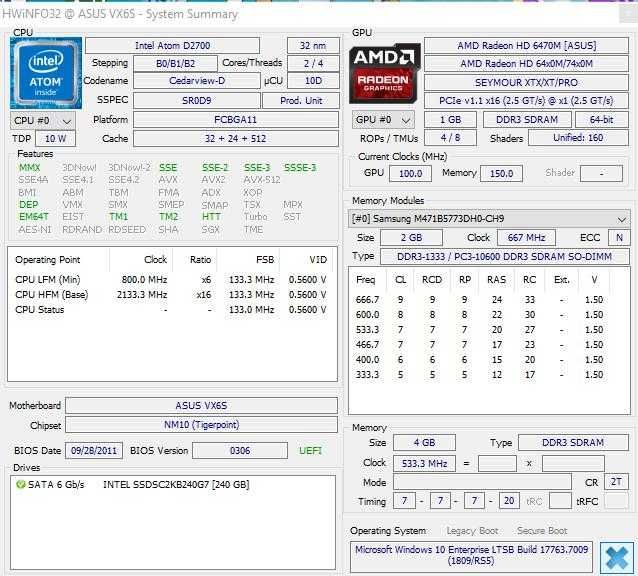Click the empty memory Mode field
This screenshot has height=576, width=638.
482,482
